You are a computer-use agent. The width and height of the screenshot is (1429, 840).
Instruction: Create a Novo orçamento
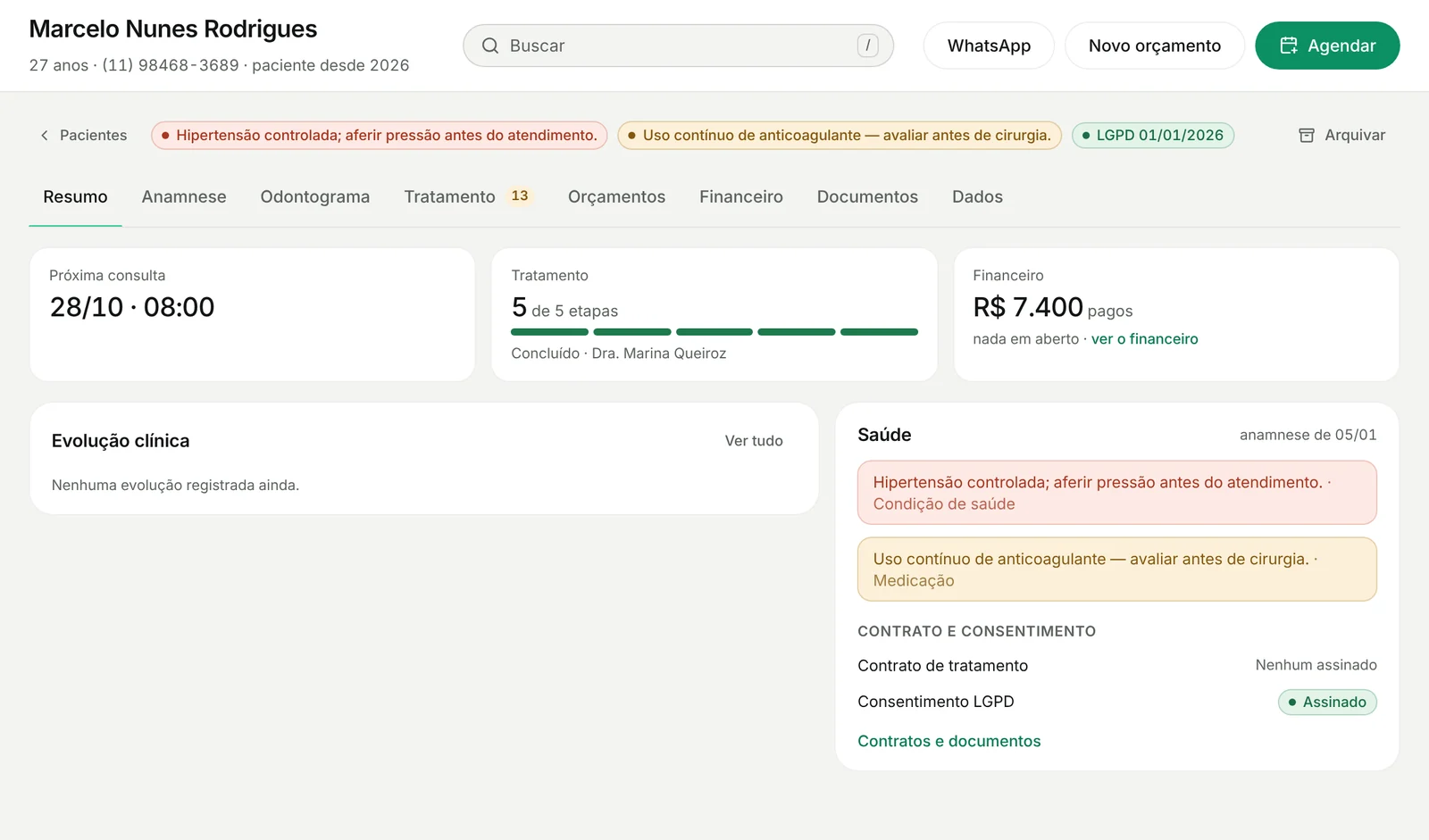1155,46
